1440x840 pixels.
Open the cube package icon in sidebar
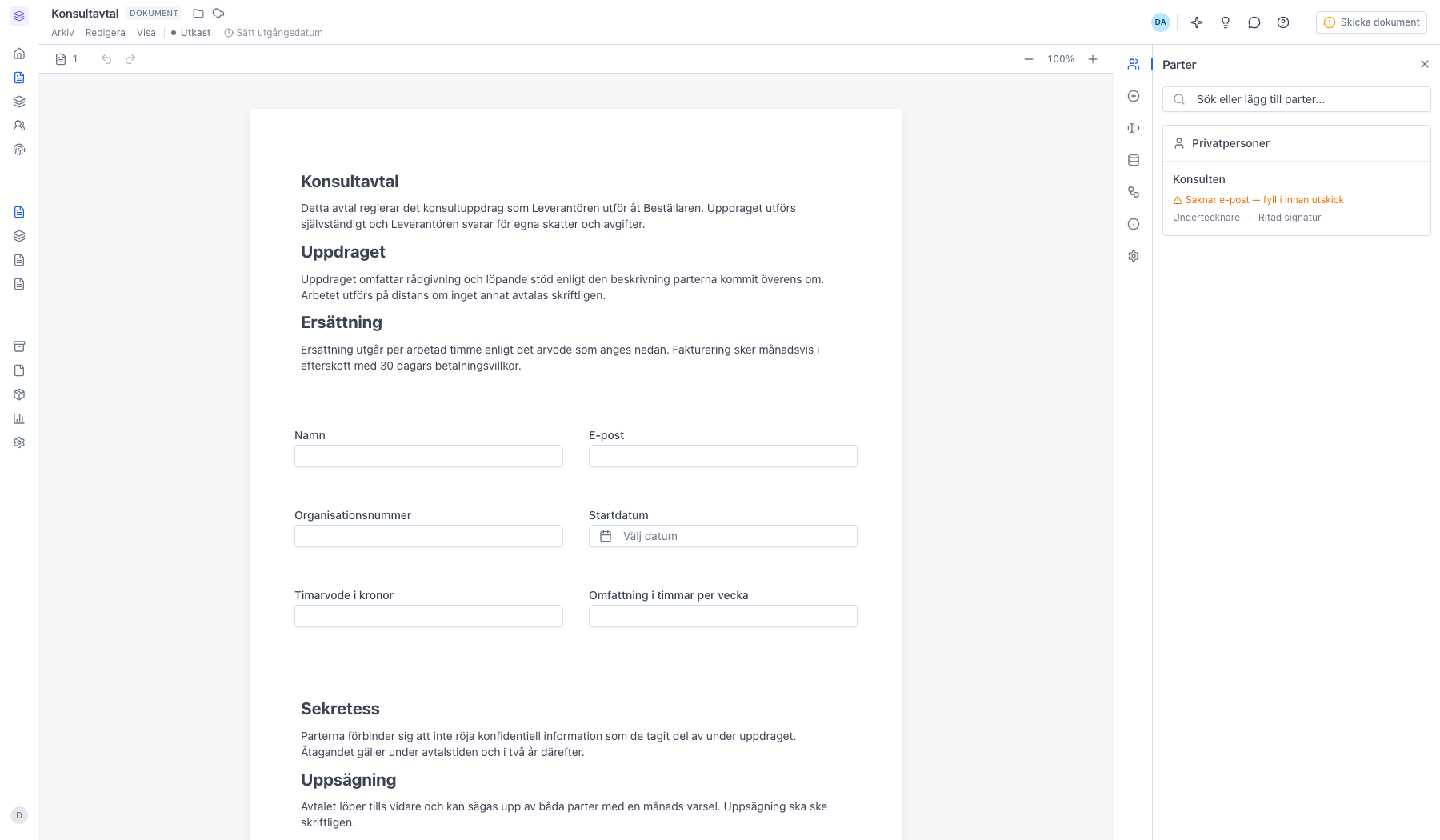tap(19, 394)
